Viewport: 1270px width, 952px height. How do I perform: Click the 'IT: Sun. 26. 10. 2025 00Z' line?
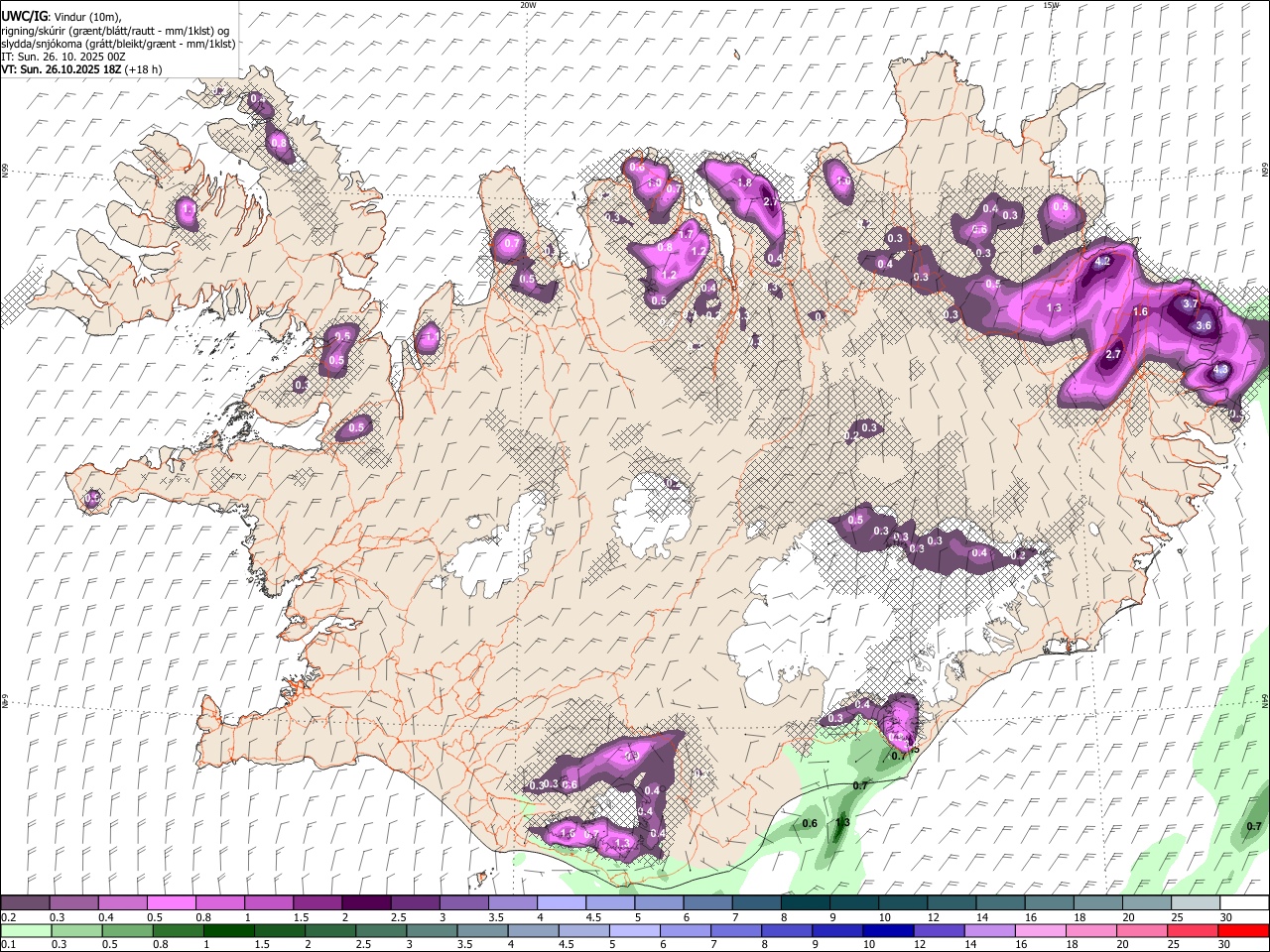[63, 57]
